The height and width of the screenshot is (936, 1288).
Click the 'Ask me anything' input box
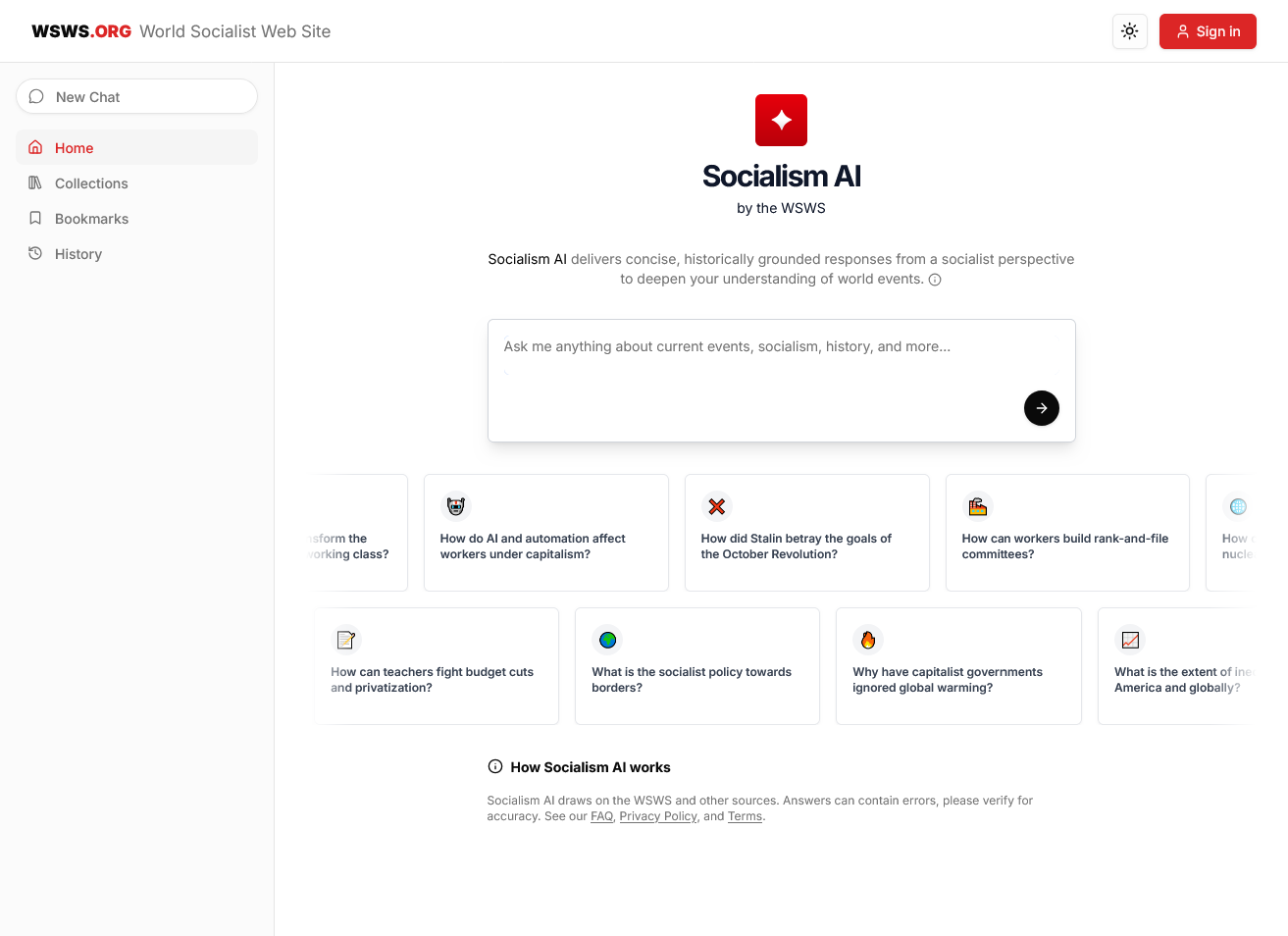[781, 380]
